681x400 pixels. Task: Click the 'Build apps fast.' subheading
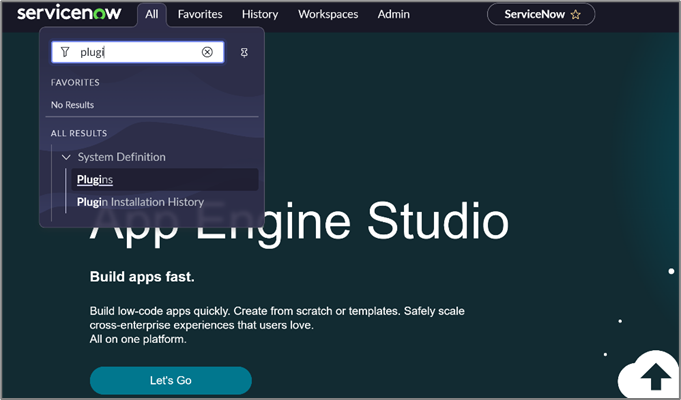142,276
